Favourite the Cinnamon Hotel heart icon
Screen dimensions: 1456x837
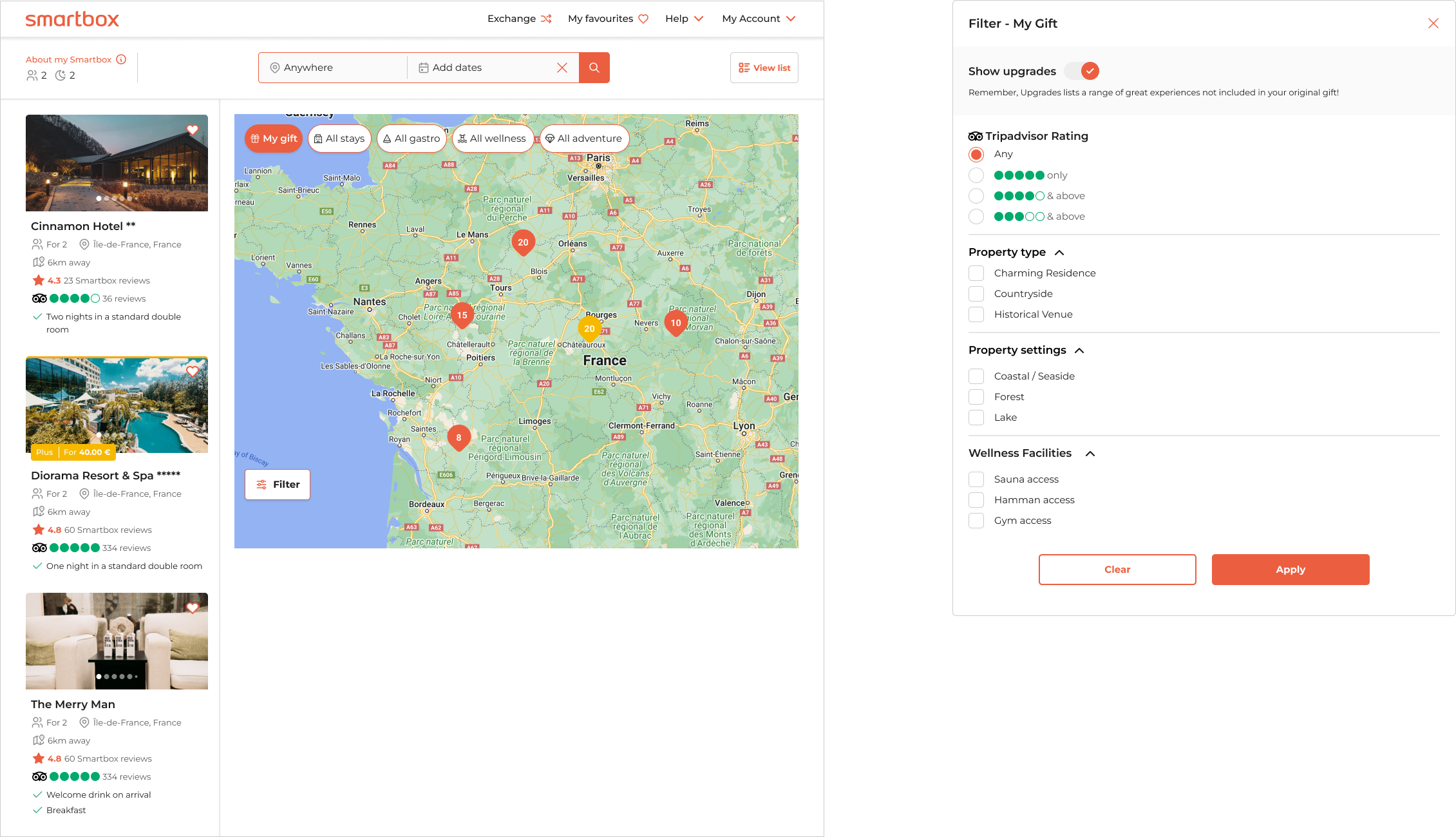tap(192, 130)
